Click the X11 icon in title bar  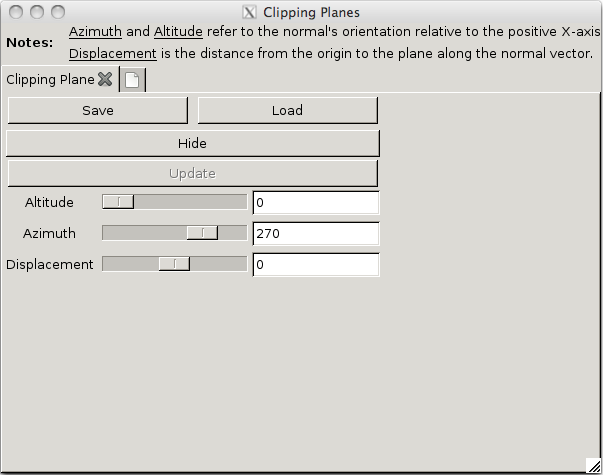[250, 13]
